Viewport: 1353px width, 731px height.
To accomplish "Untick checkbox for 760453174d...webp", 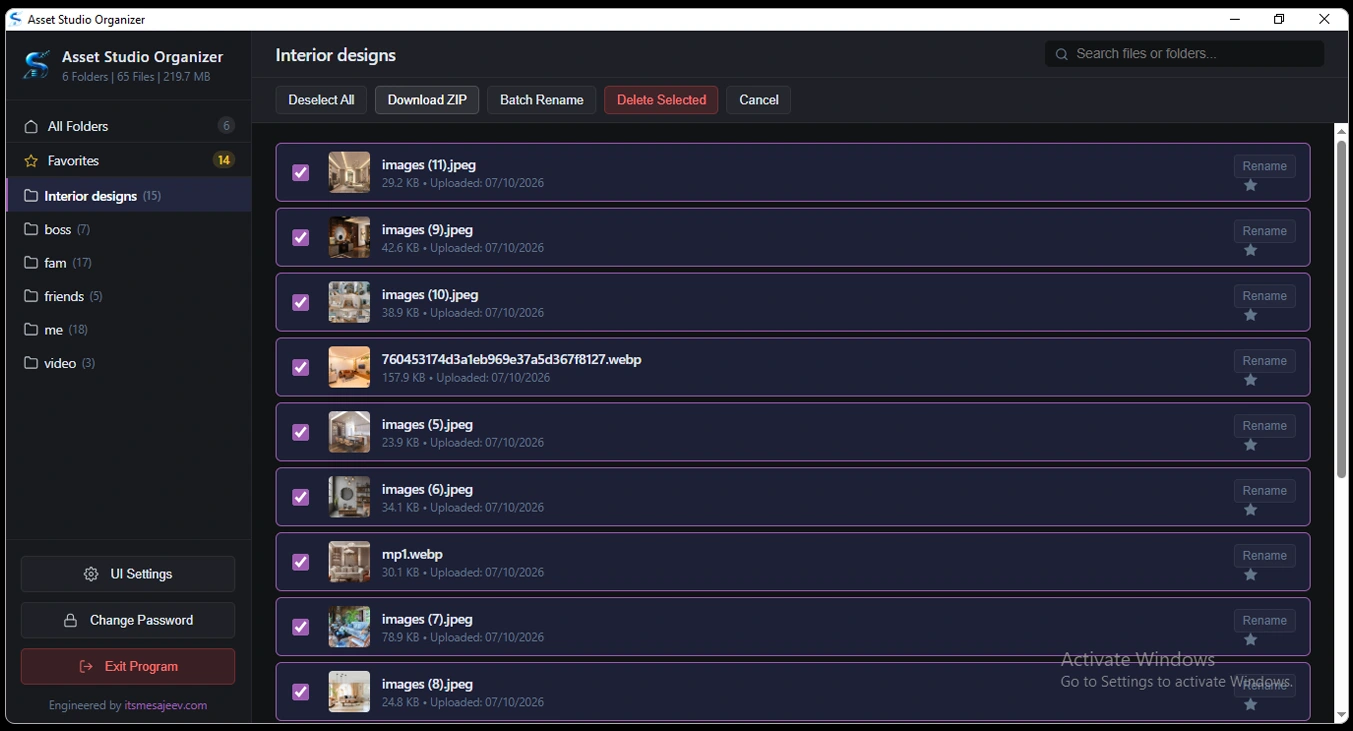I will click(300, 368).
